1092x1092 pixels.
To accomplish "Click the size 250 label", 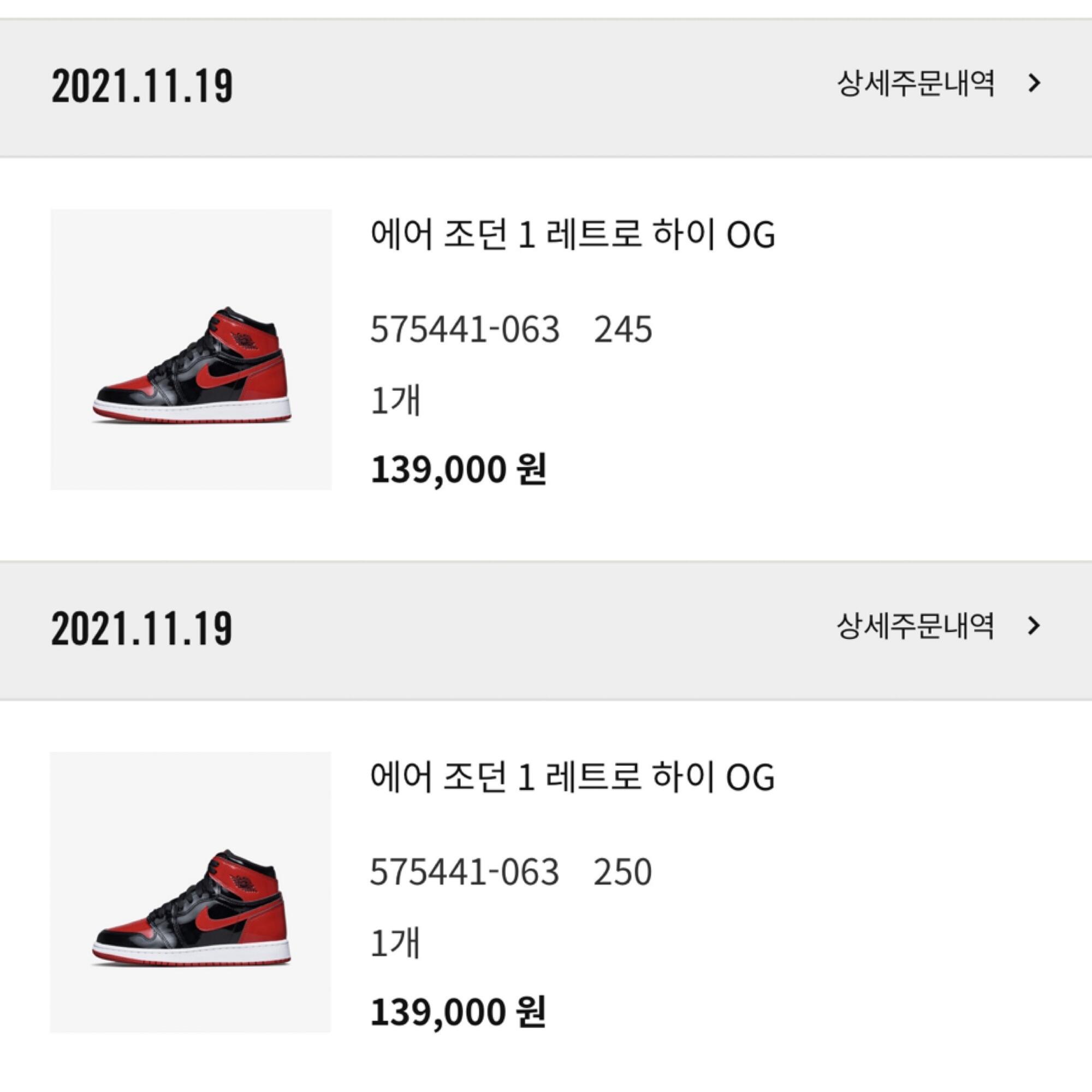I will (x=623, y=872).
